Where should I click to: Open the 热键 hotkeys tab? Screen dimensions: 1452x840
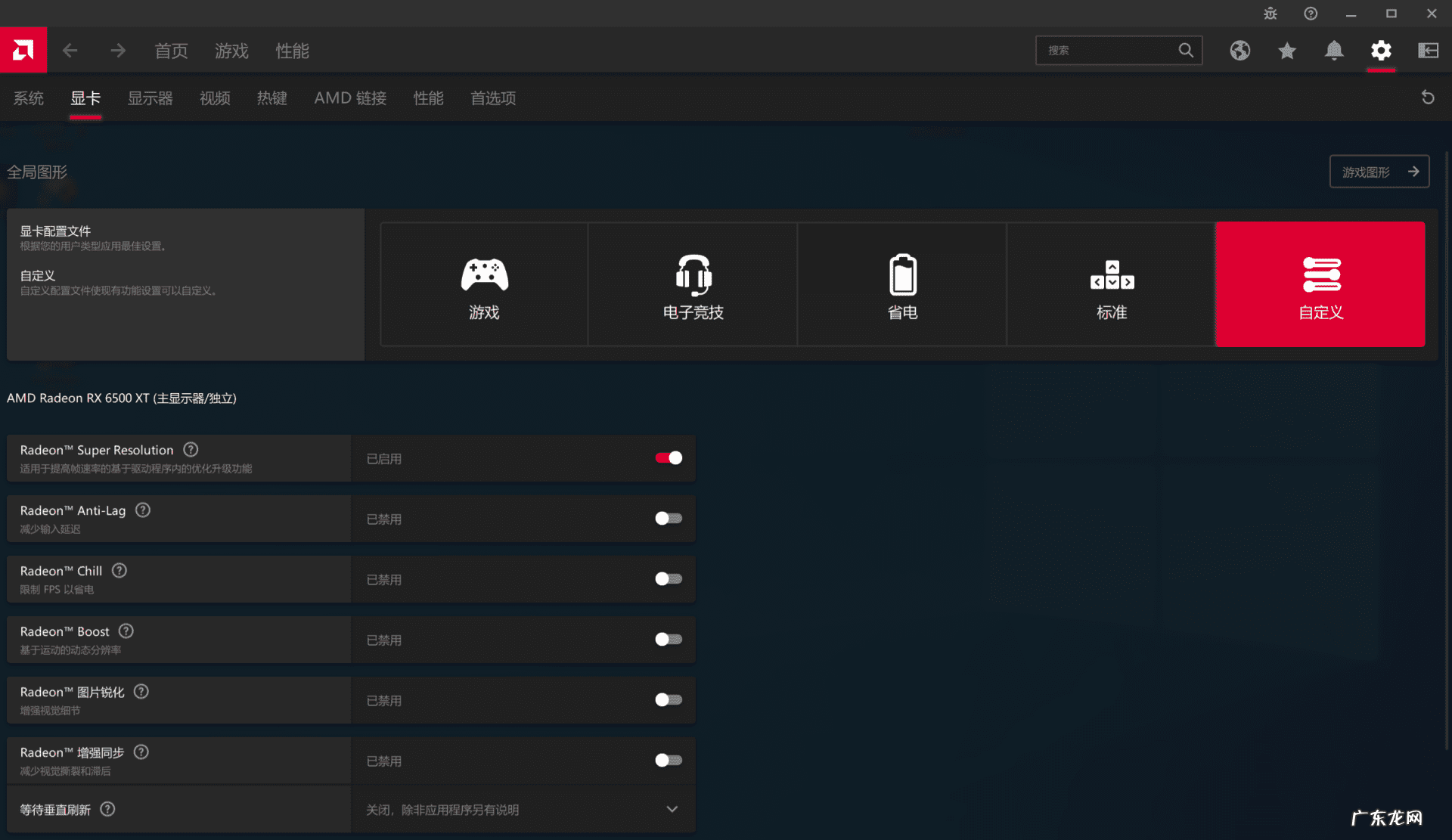click(x=271, y=98)
